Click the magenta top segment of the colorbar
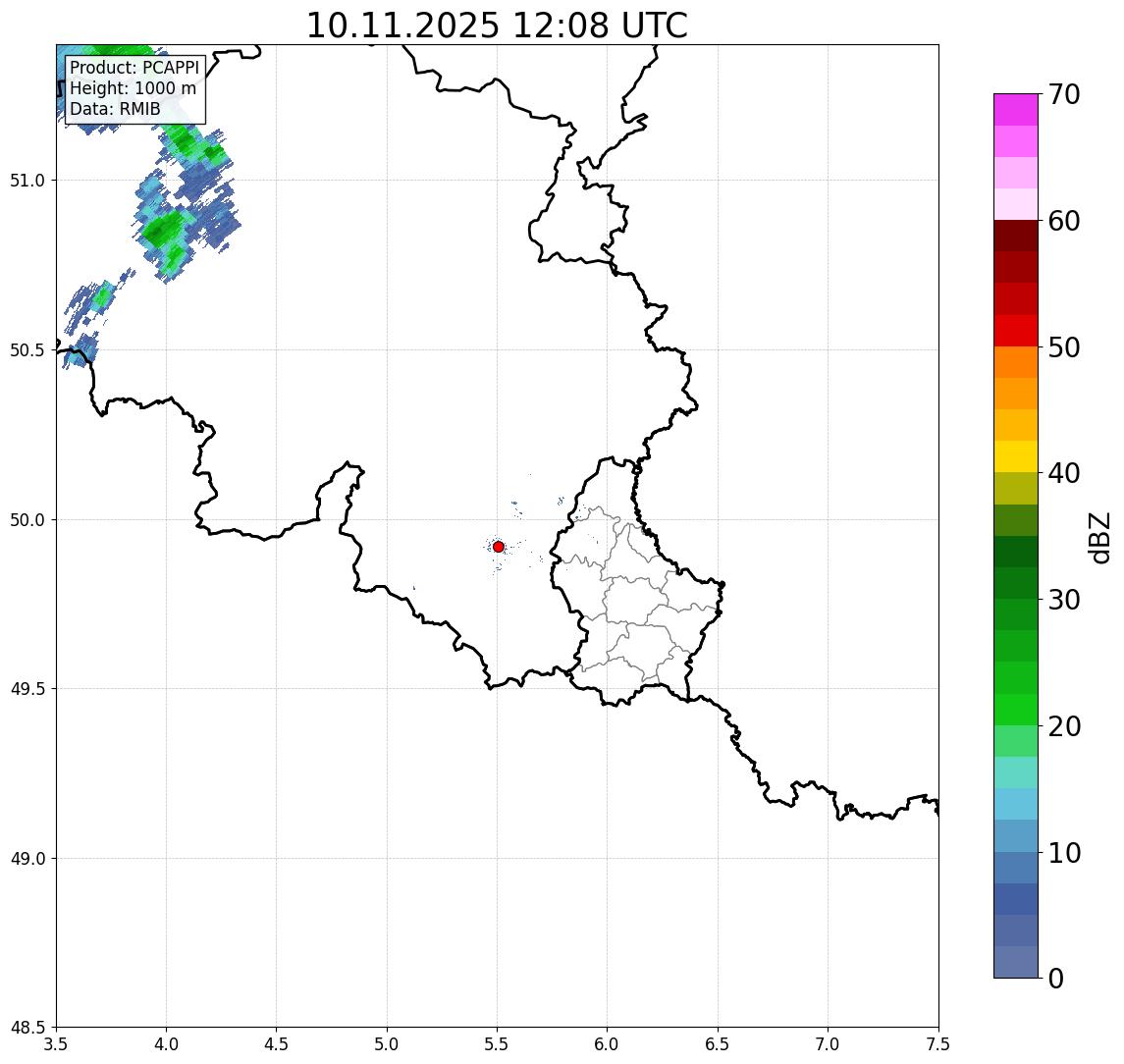This screenshot has width=1124, height=1064. [1016, 110]
